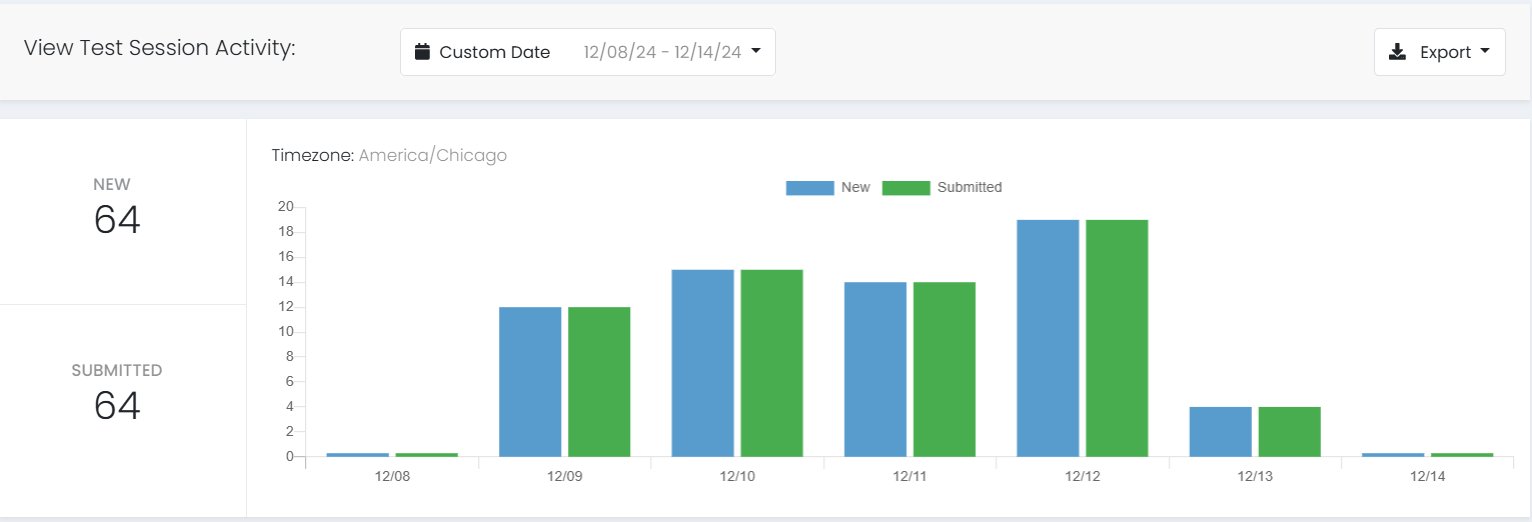Click the 12/08 - 12/14/24 date range text
The image size is (1532, 522).
662,52
